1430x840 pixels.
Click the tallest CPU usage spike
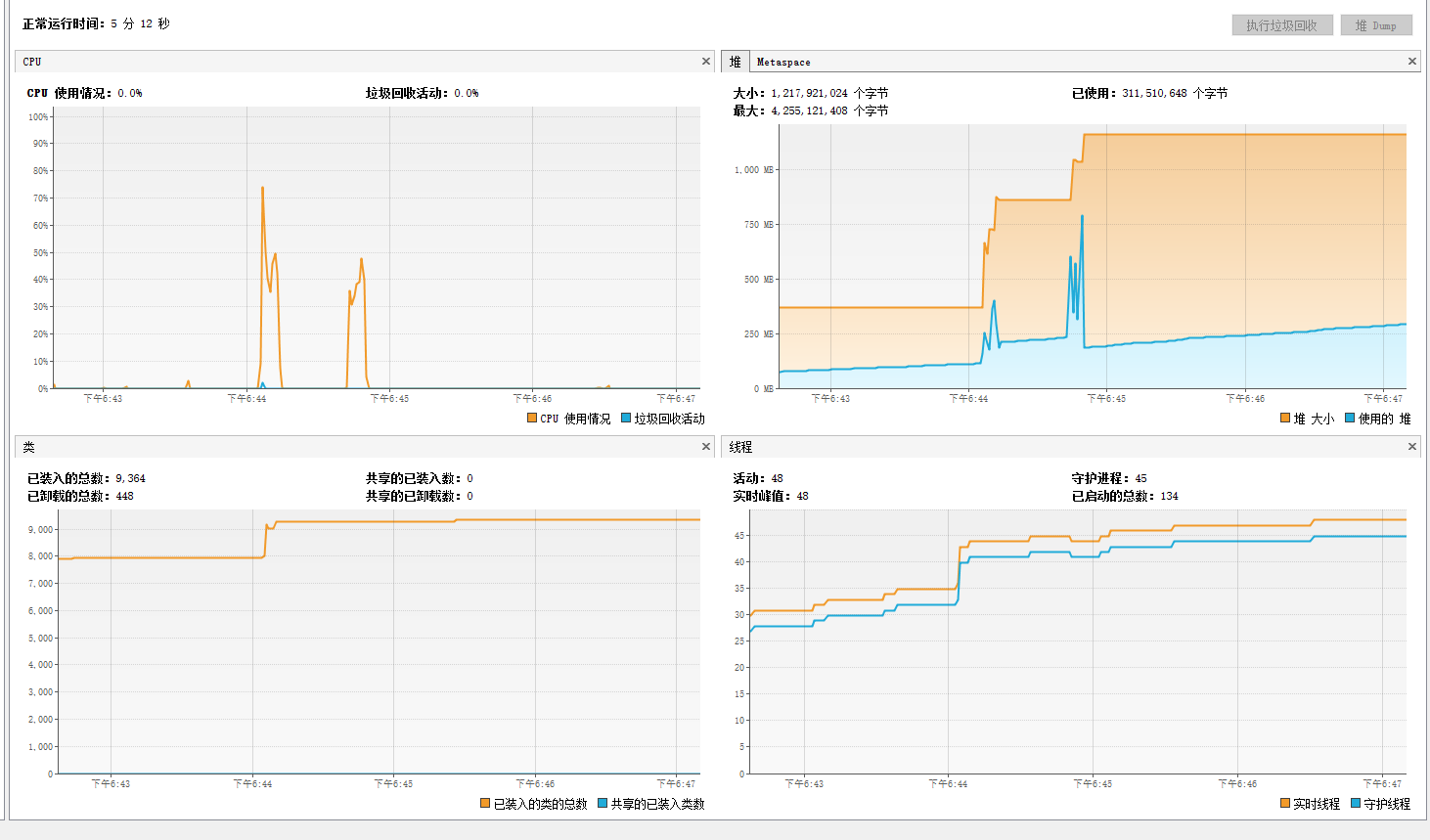click(262, 189)
